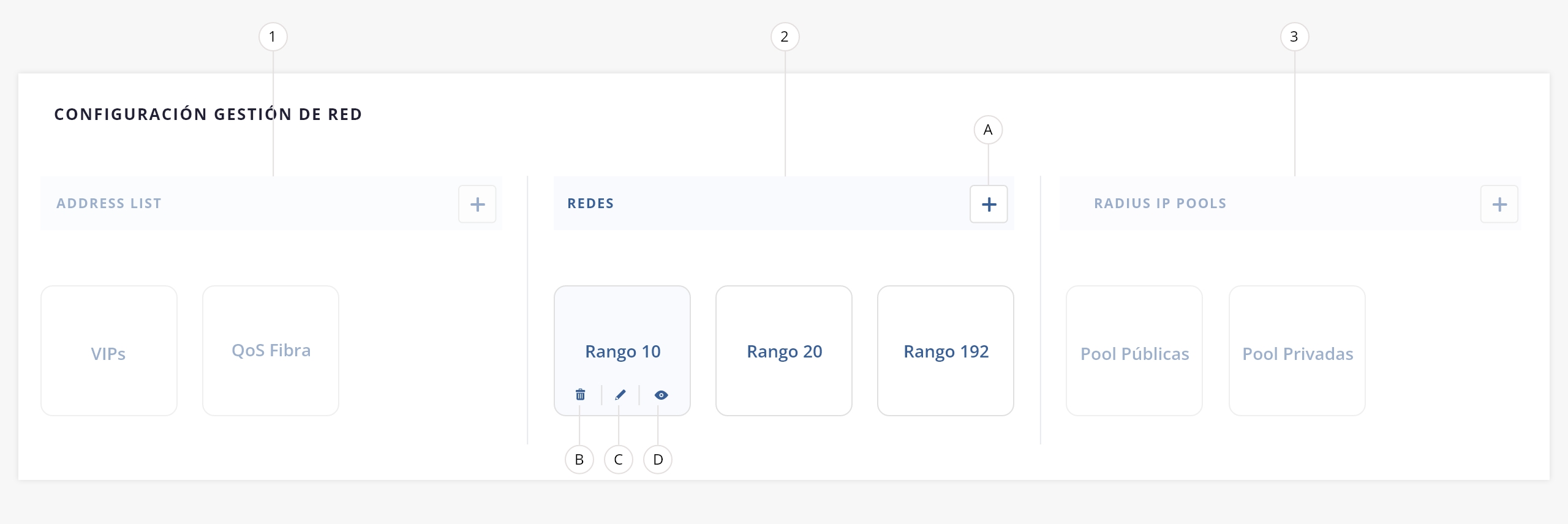
Task: Click the plus button in Redes header
Action: pyautogui.click(x=989, y=204)
